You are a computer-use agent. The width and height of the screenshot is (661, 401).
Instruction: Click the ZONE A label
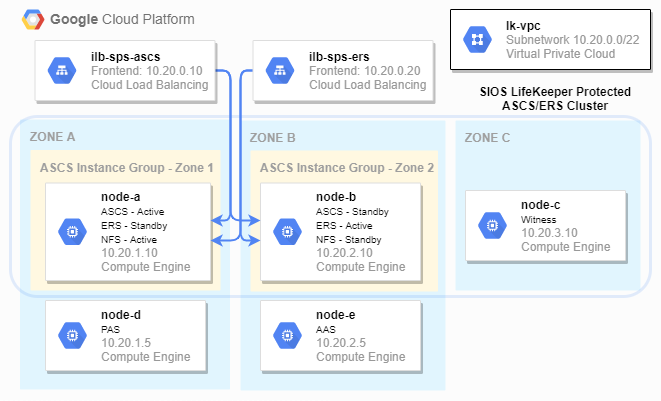pos(53,137)
